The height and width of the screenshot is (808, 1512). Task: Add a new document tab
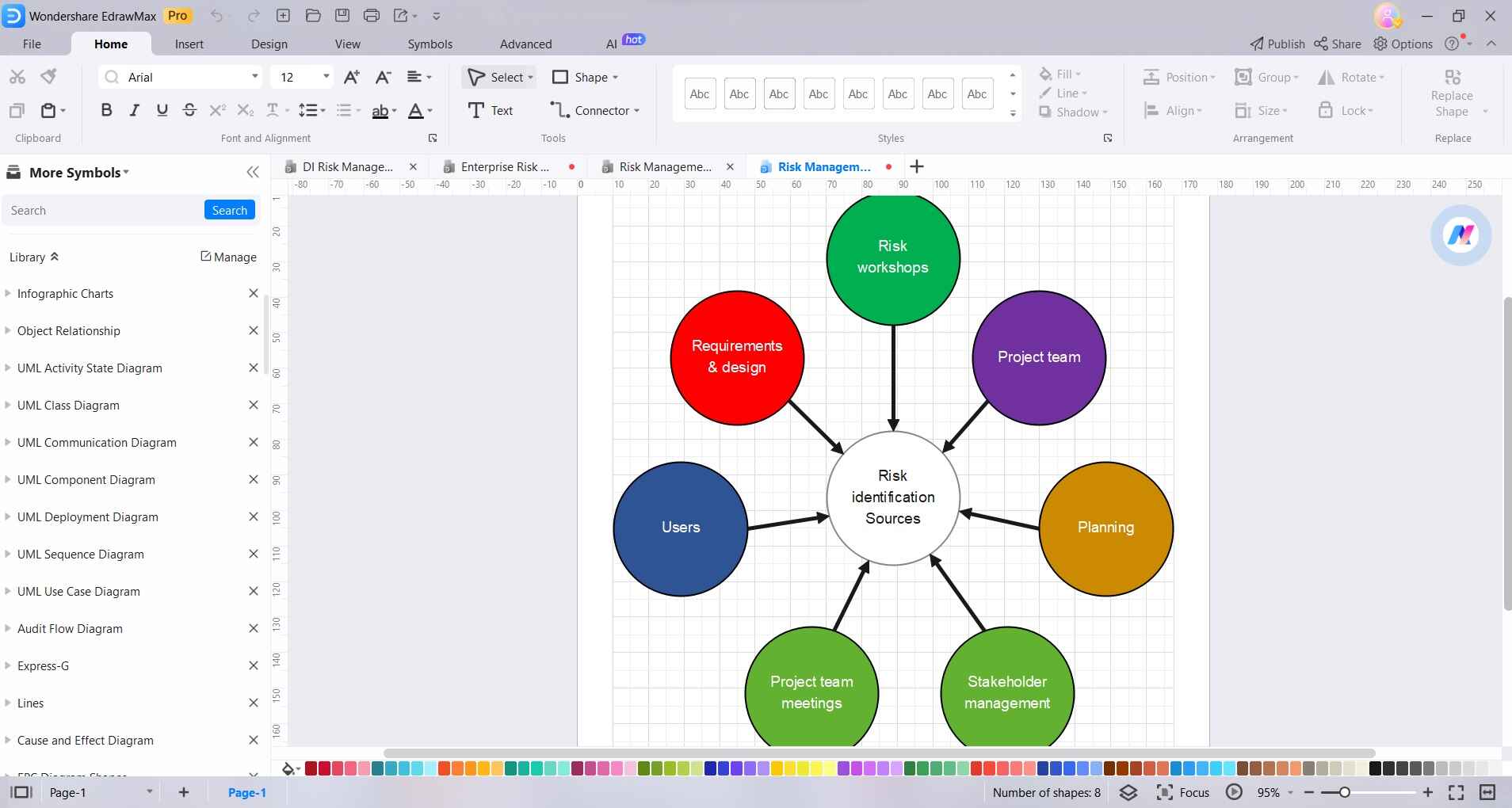tap(917, 166)
